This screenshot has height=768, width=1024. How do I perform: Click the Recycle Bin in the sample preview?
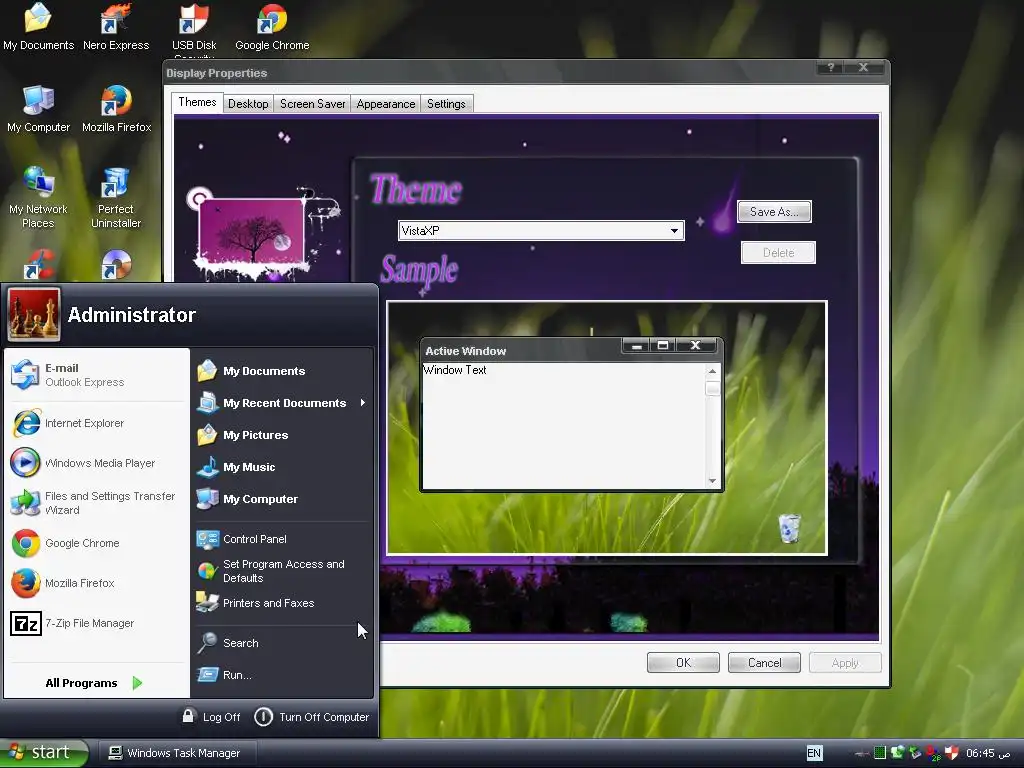[790, 528]
